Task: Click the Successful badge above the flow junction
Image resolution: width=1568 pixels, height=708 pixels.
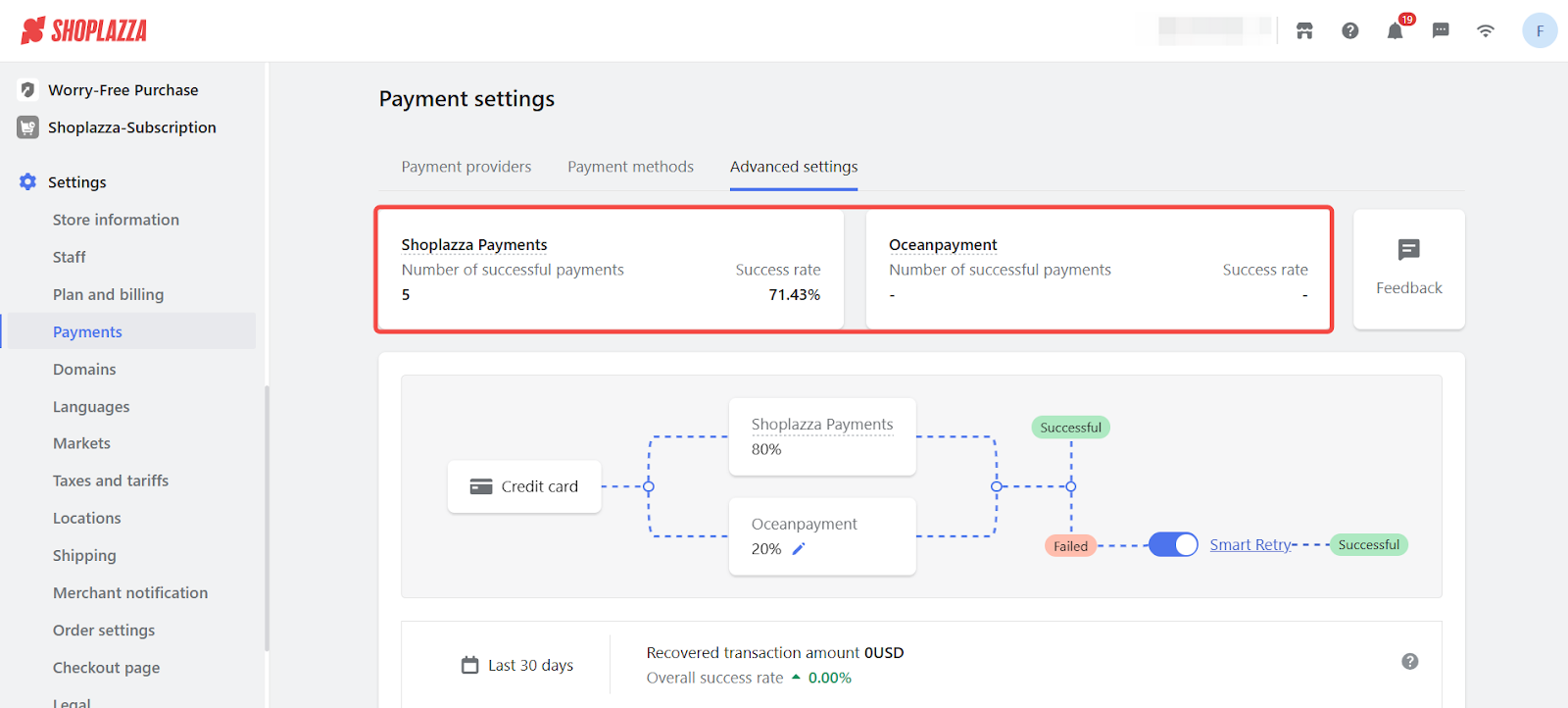Action: tap(1071, 428)
